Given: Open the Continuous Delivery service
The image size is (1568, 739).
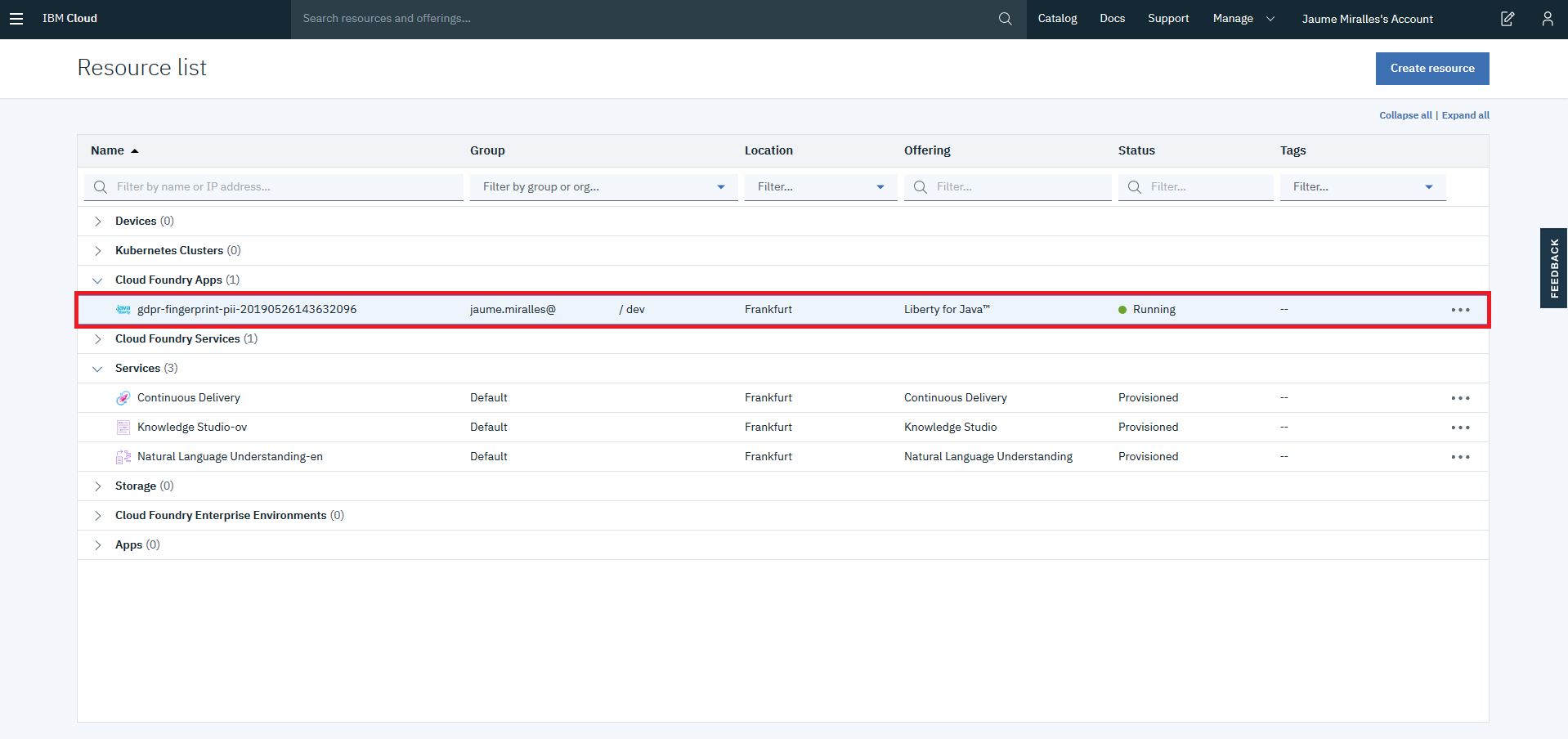Looking at the screenshot, I should tap(189, 397).
